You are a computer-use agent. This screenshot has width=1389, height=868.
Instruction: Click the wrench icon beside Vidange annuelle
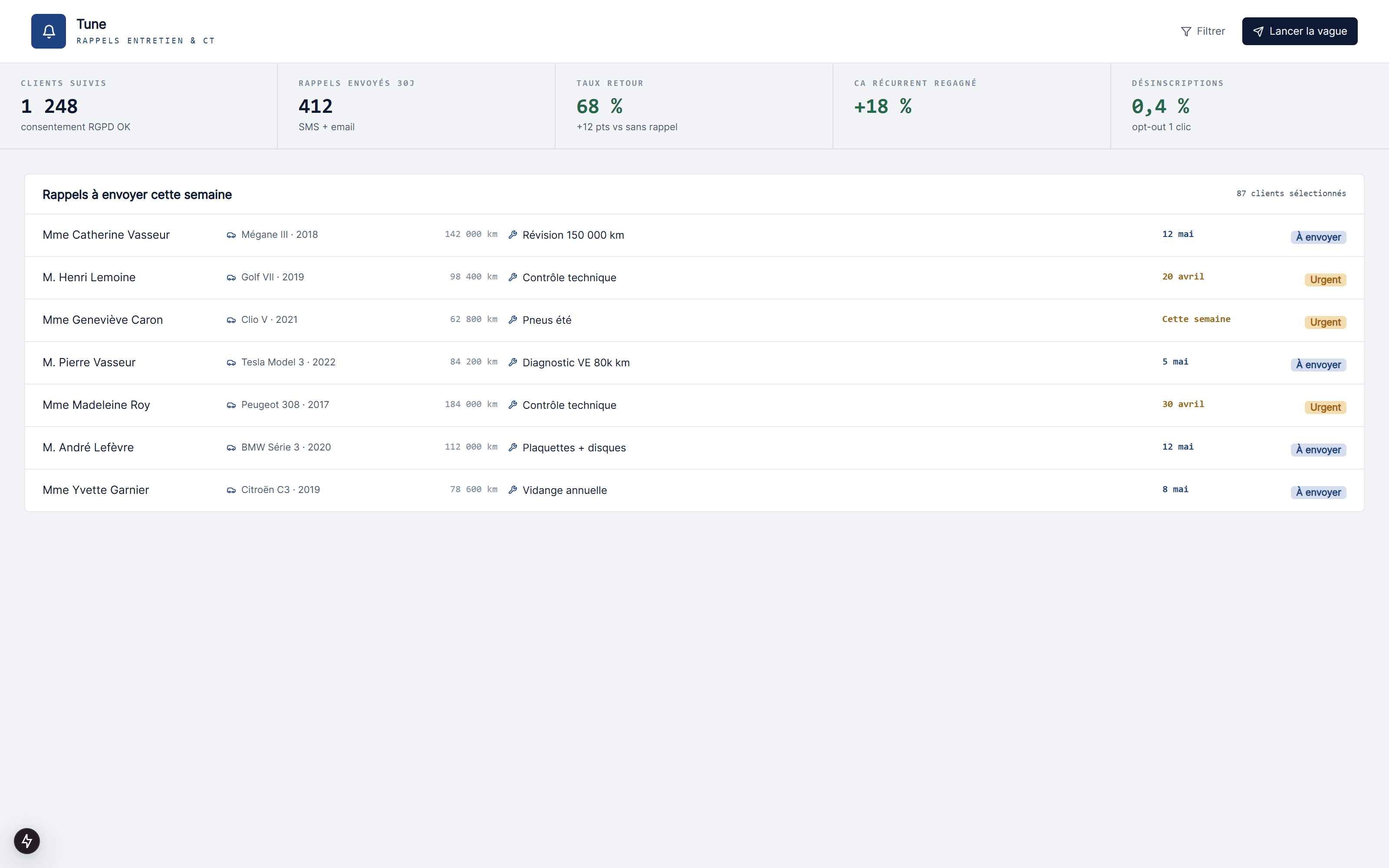coord(513,490)
